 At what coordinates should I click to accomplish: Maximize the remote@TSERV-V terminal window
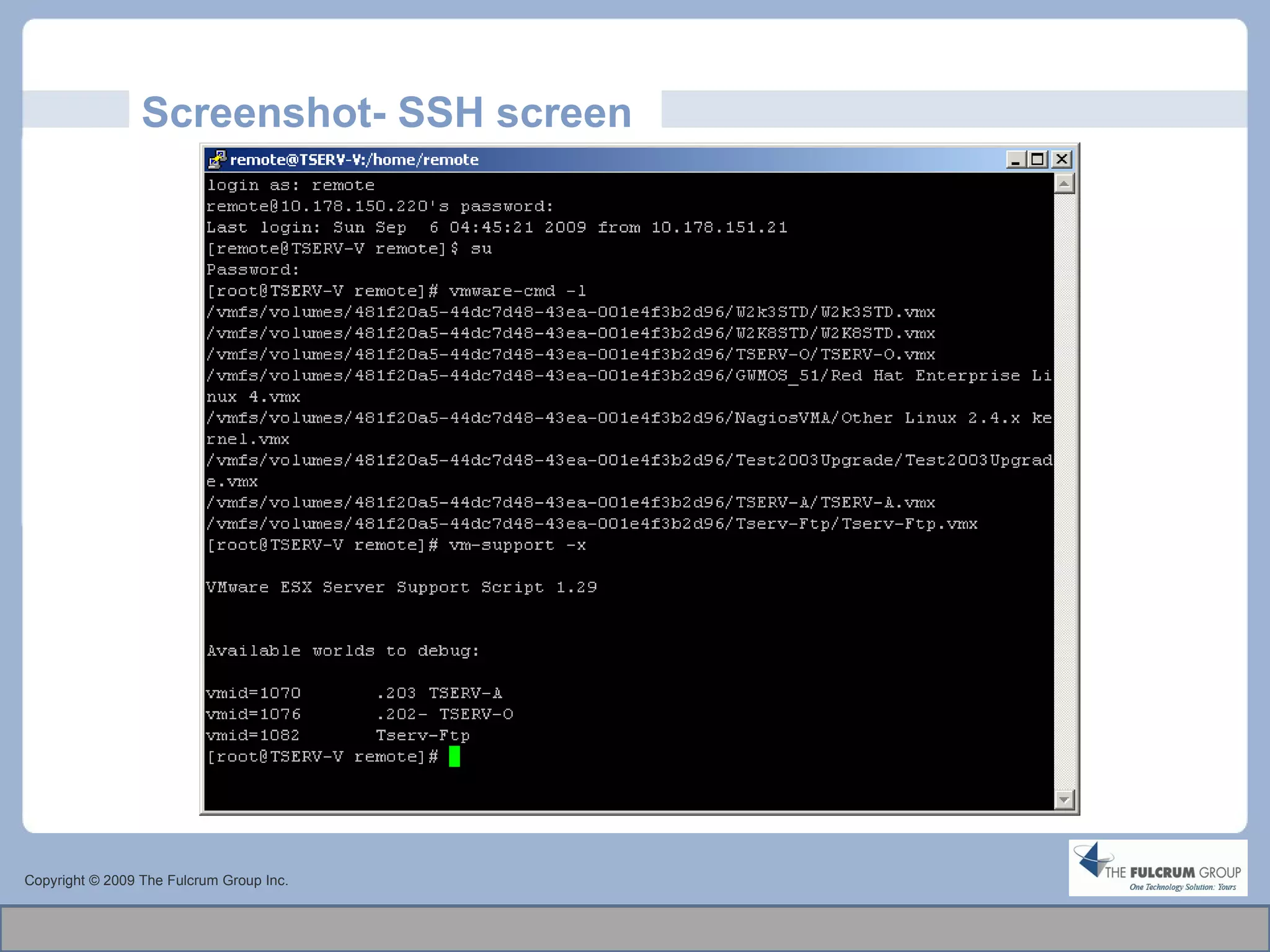point(1037,160)
